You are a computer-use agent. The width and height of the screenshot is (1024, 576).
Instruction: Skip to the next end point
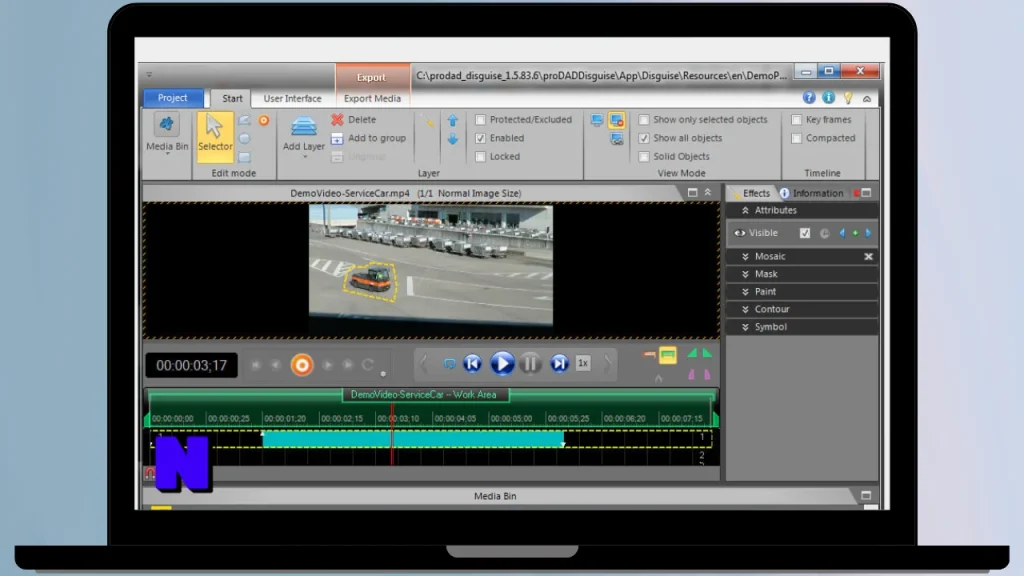(x=559, y=364)
